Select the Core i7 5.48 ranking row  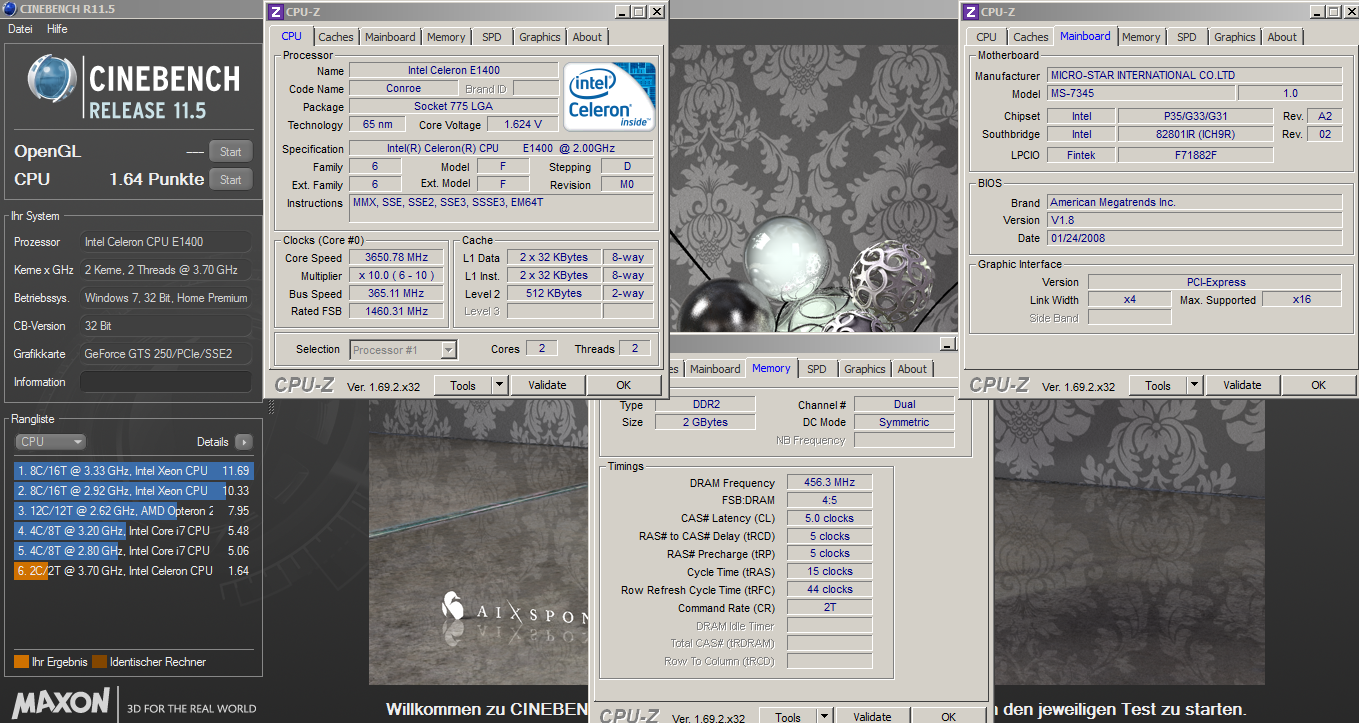[x=134, y=530]
